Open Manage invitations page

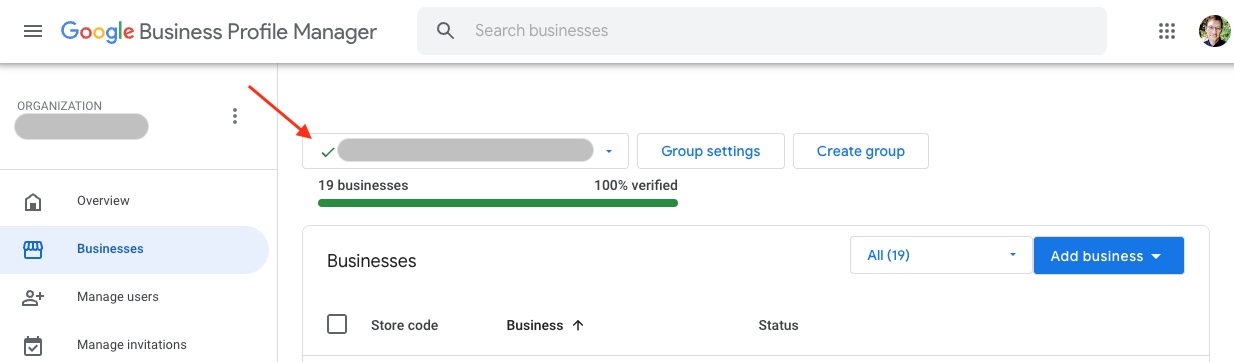[132, 345]
